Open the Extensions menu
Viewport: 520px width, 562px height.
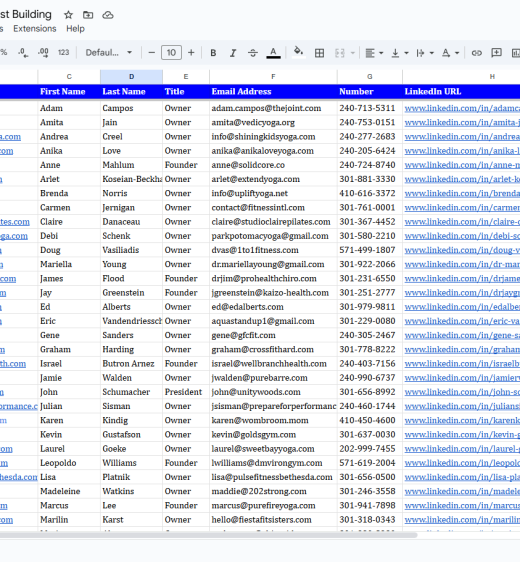[35, 29]
